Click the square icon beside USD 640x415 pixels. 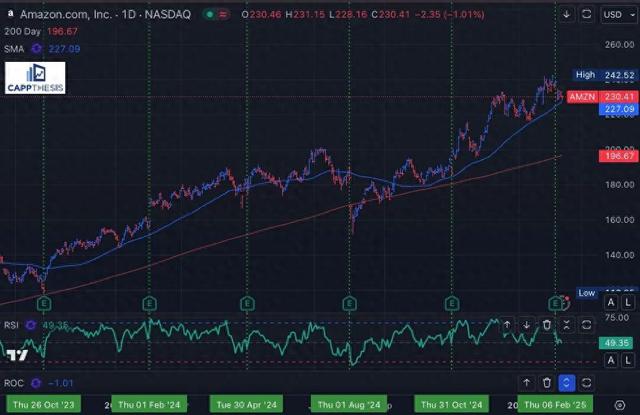click(x=586, y=15)
